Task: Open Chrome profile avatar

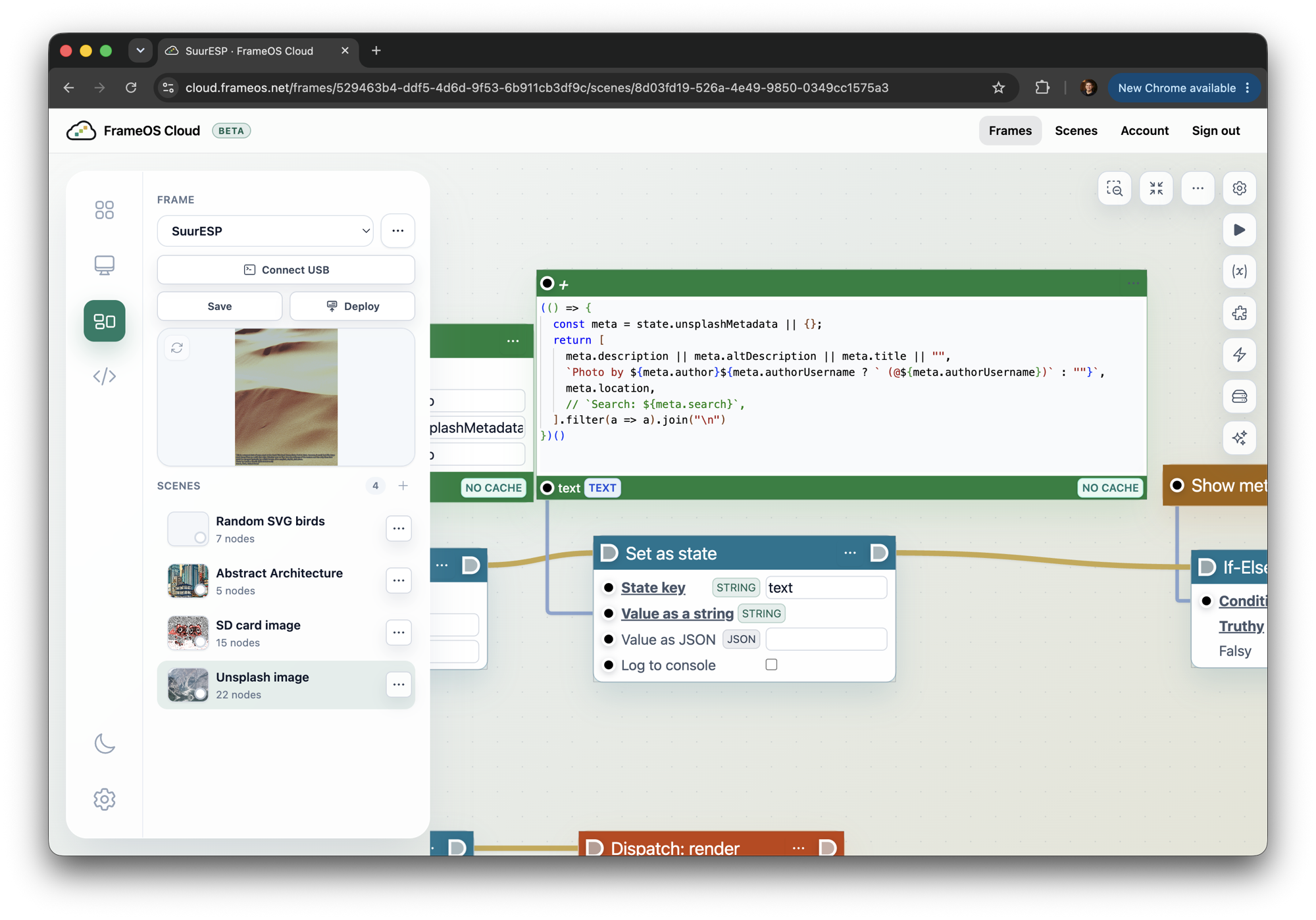Action: tap(1088, 88)
